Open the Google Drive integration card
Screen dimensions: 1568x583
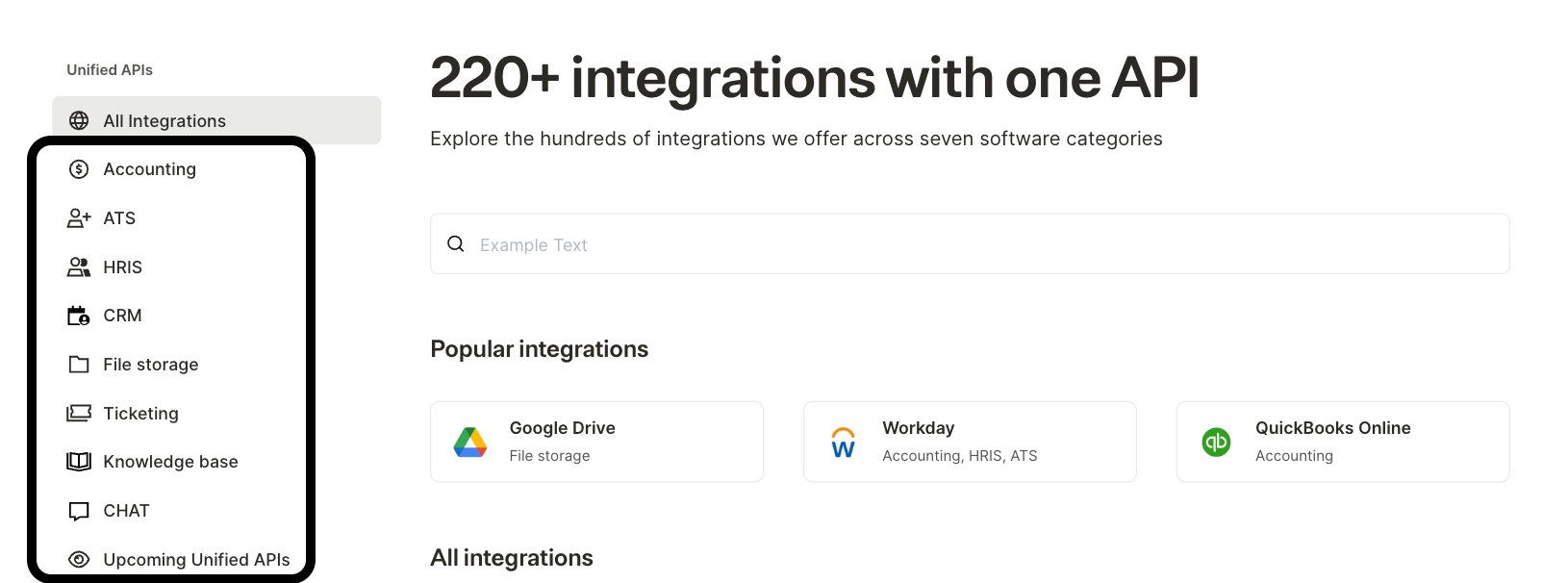(596, 441)
